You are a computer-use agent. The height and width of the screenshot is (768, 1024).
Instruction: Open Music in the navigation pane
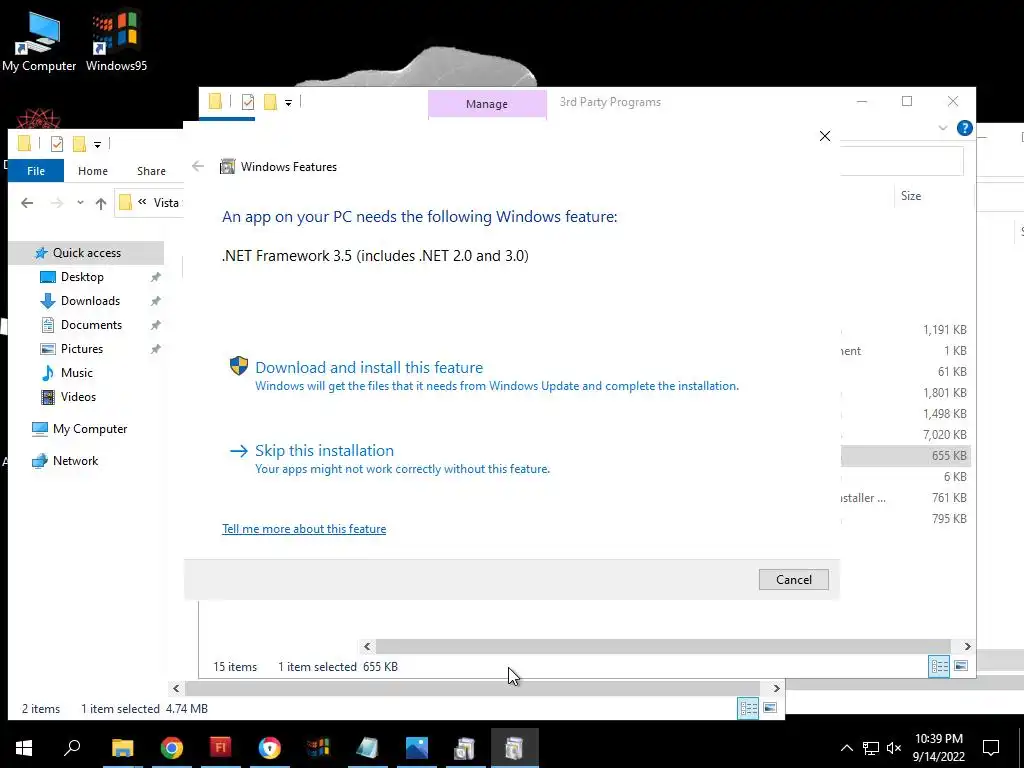[76, 373]
